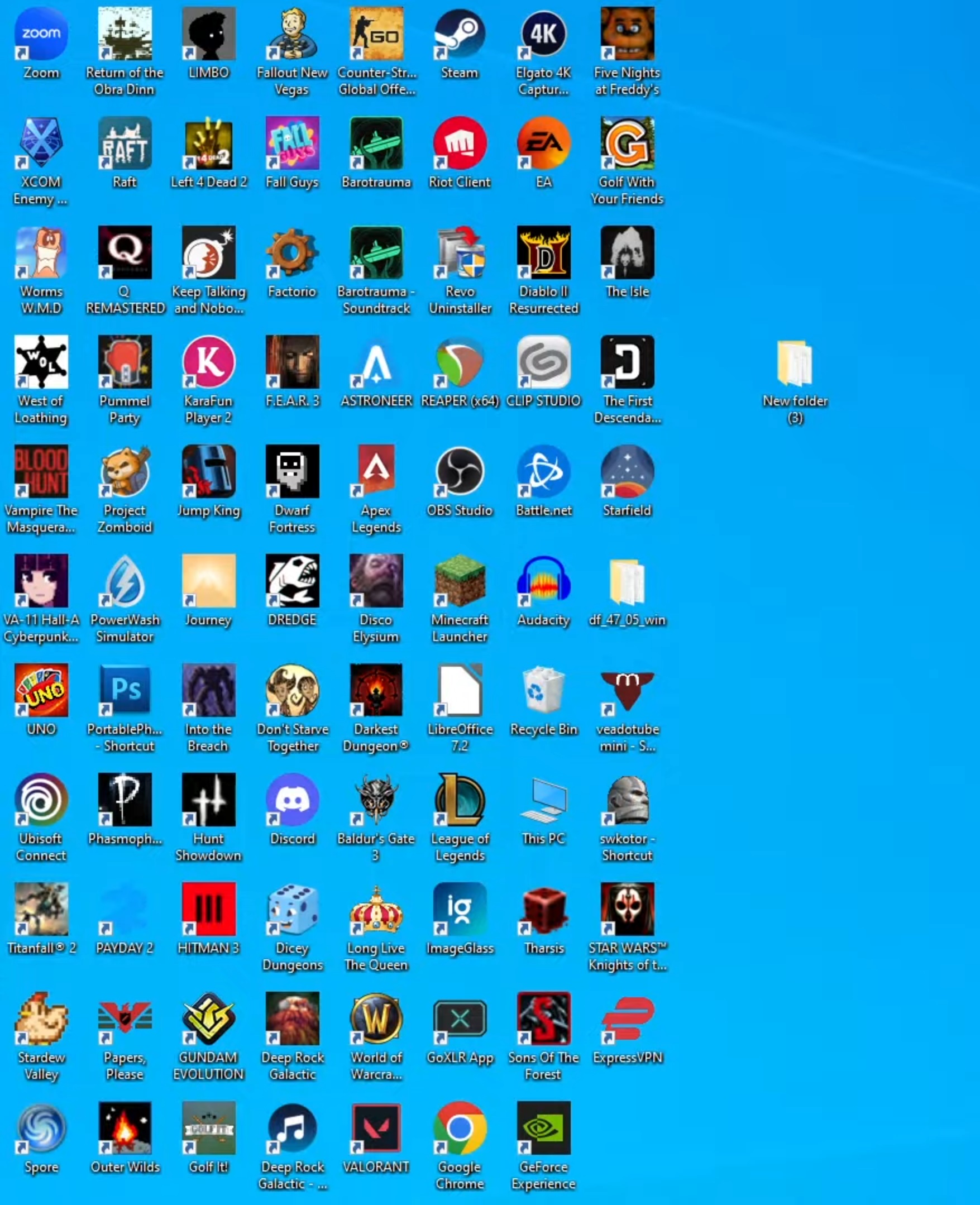Select the Project Zomboid icon
980x1205 pixels.
(x=125, y=472)
